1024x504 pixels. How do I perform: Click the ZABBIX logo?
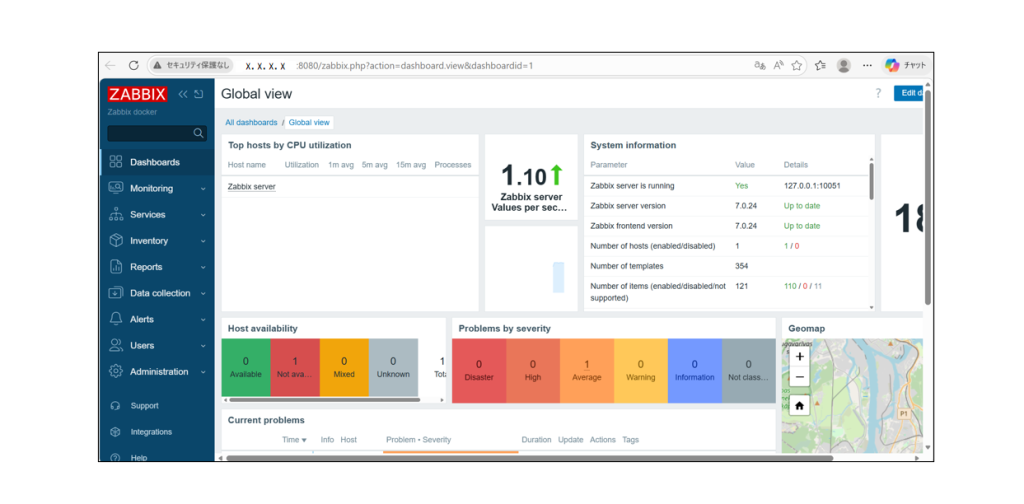137,94
